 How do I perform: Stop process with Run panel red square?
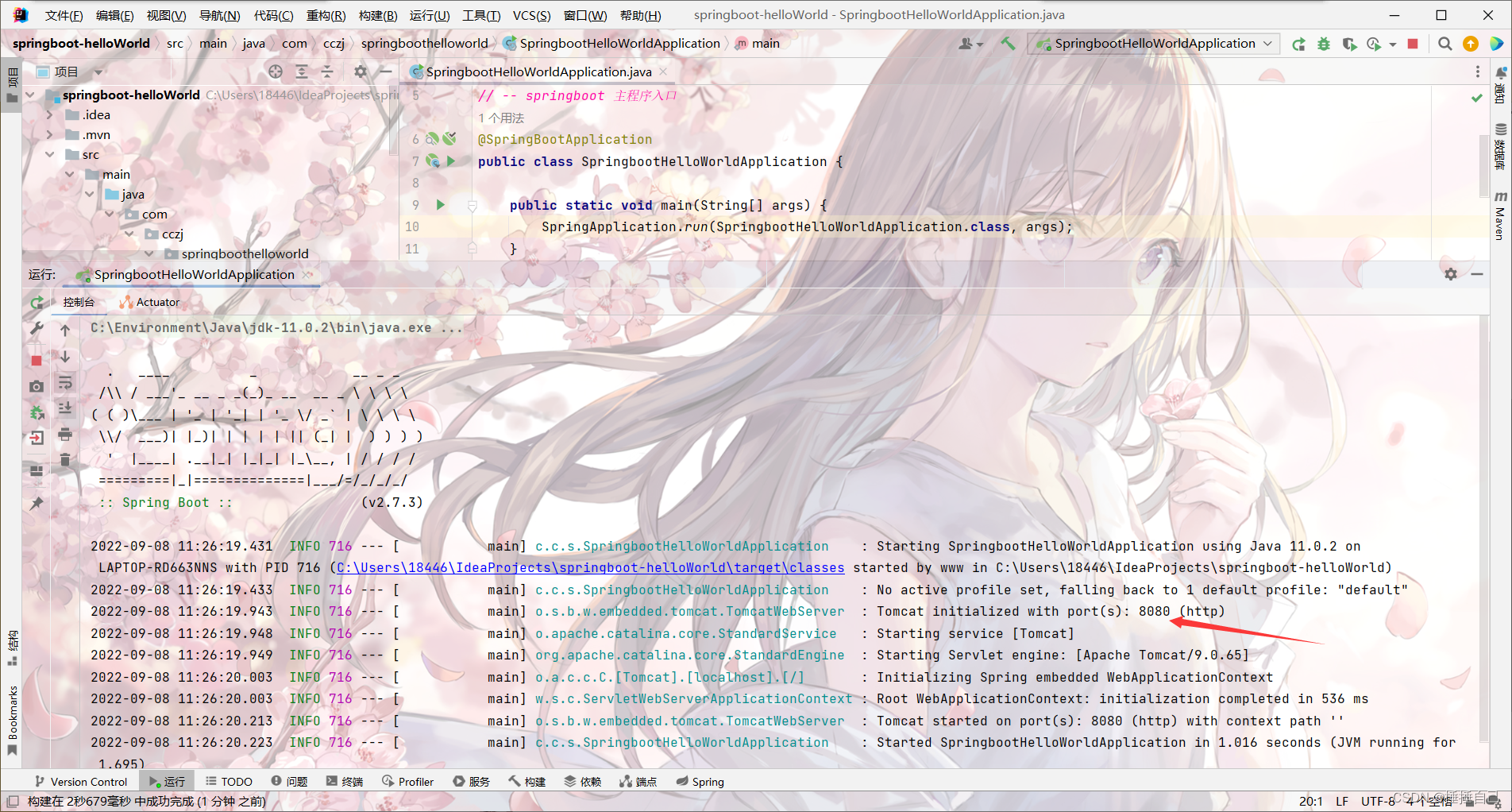click(x=37, y=361)
